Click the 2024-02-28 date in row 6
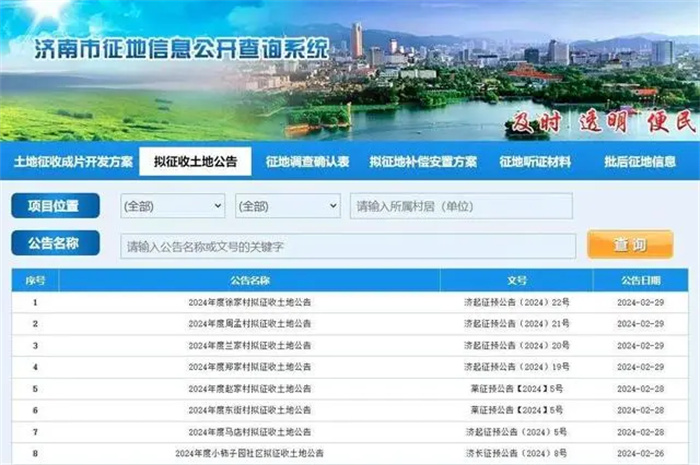700x465 pixels. 641,410
